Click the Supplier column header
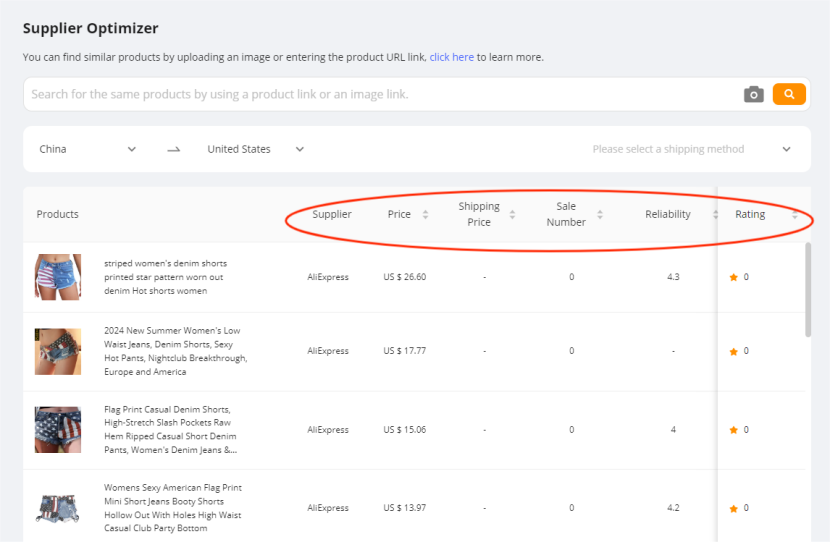Viewport: 830px width, 543px height. [332, 214]
